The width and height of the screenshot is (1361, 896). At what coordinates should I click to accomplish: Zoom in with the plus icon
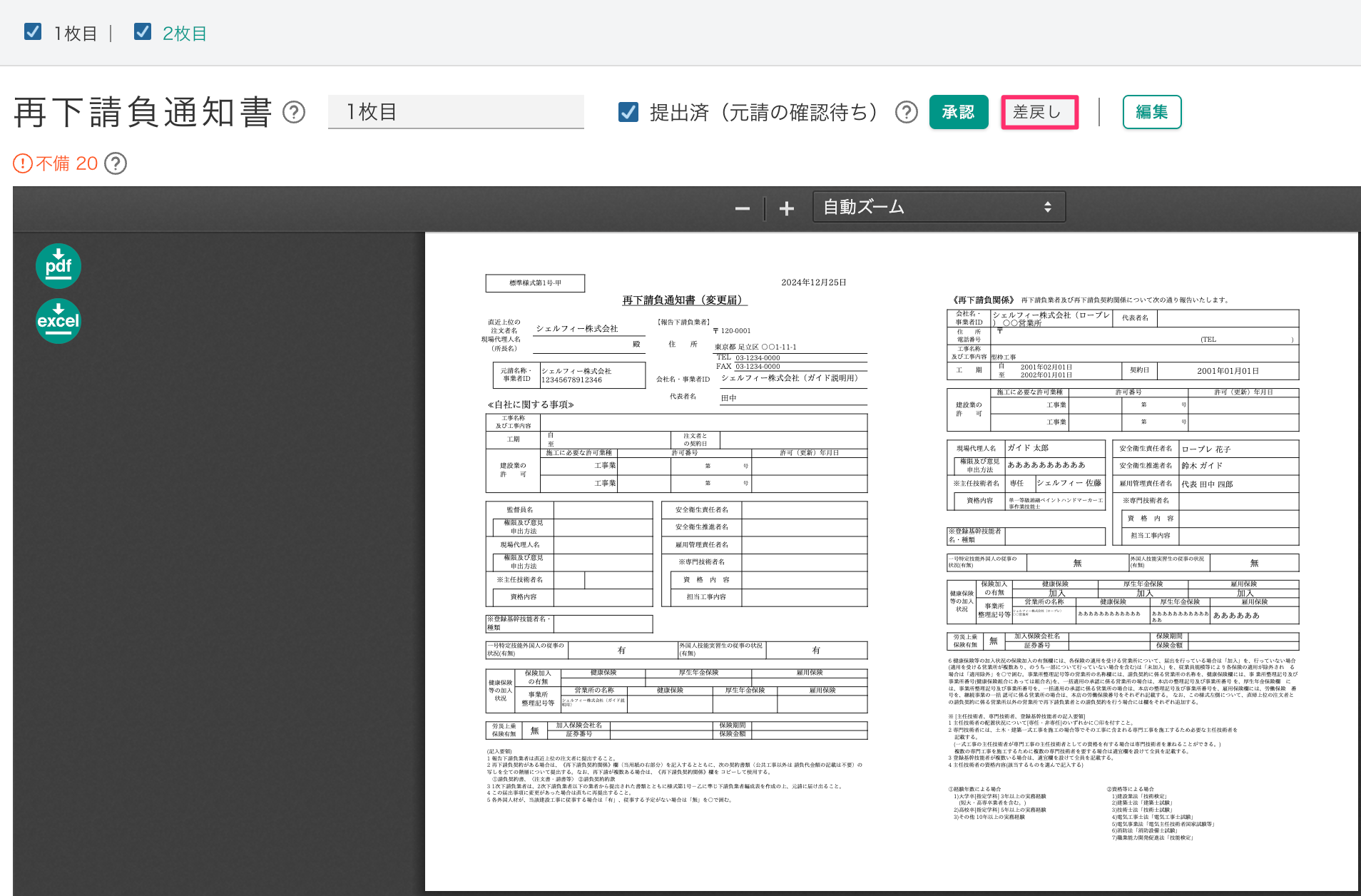coord(786,208)
